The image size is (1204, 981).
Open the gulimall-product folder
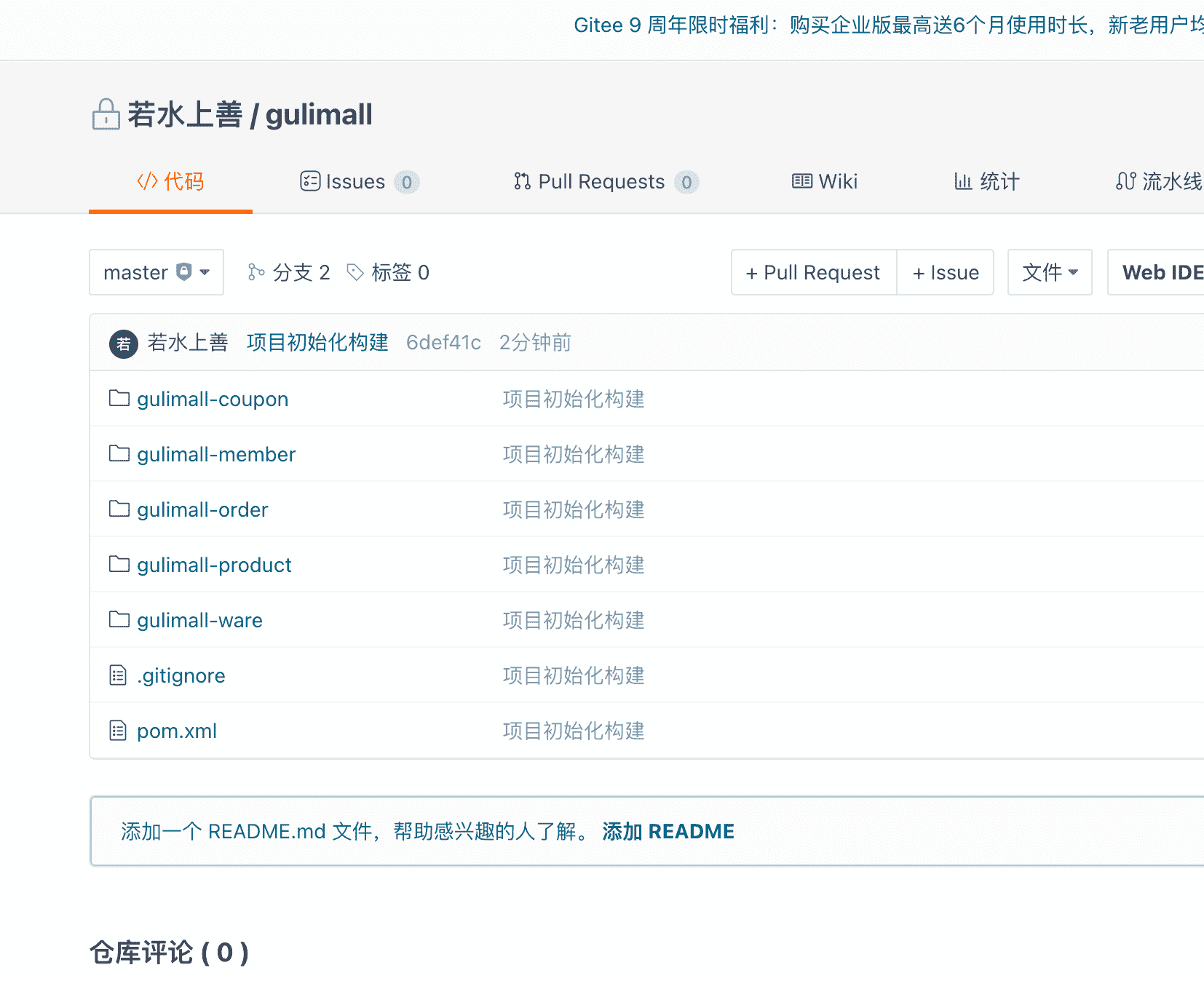coord(214,565)
